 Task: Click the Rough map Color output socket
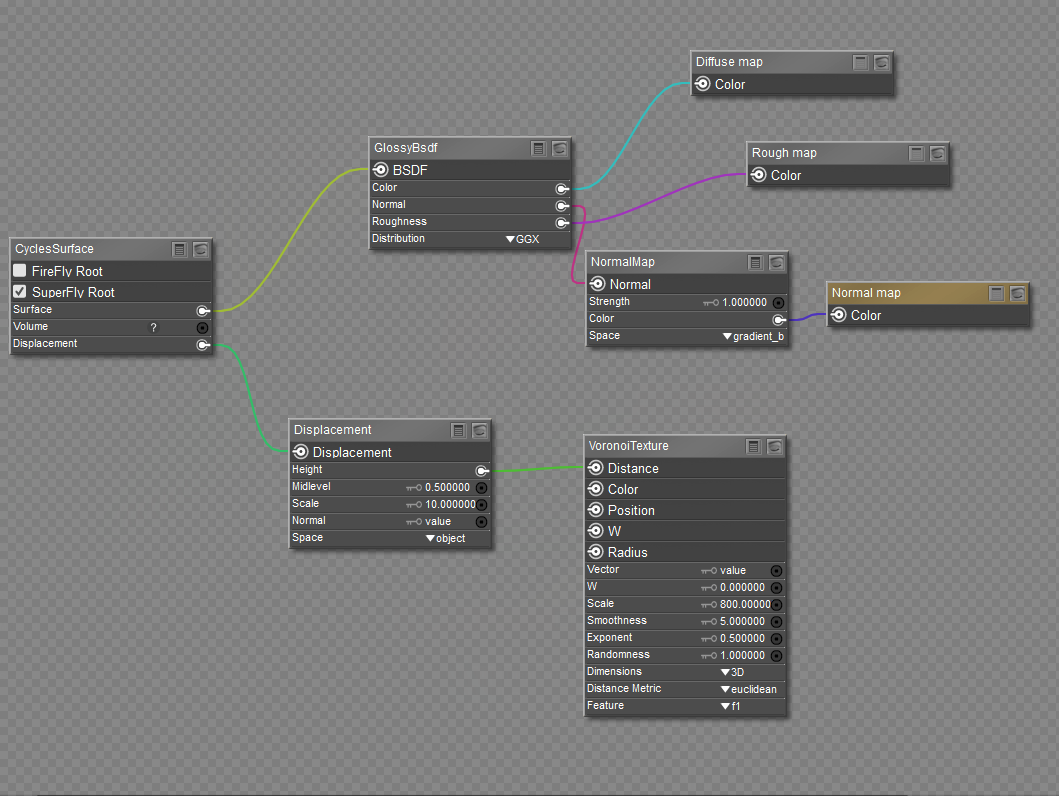758,175
